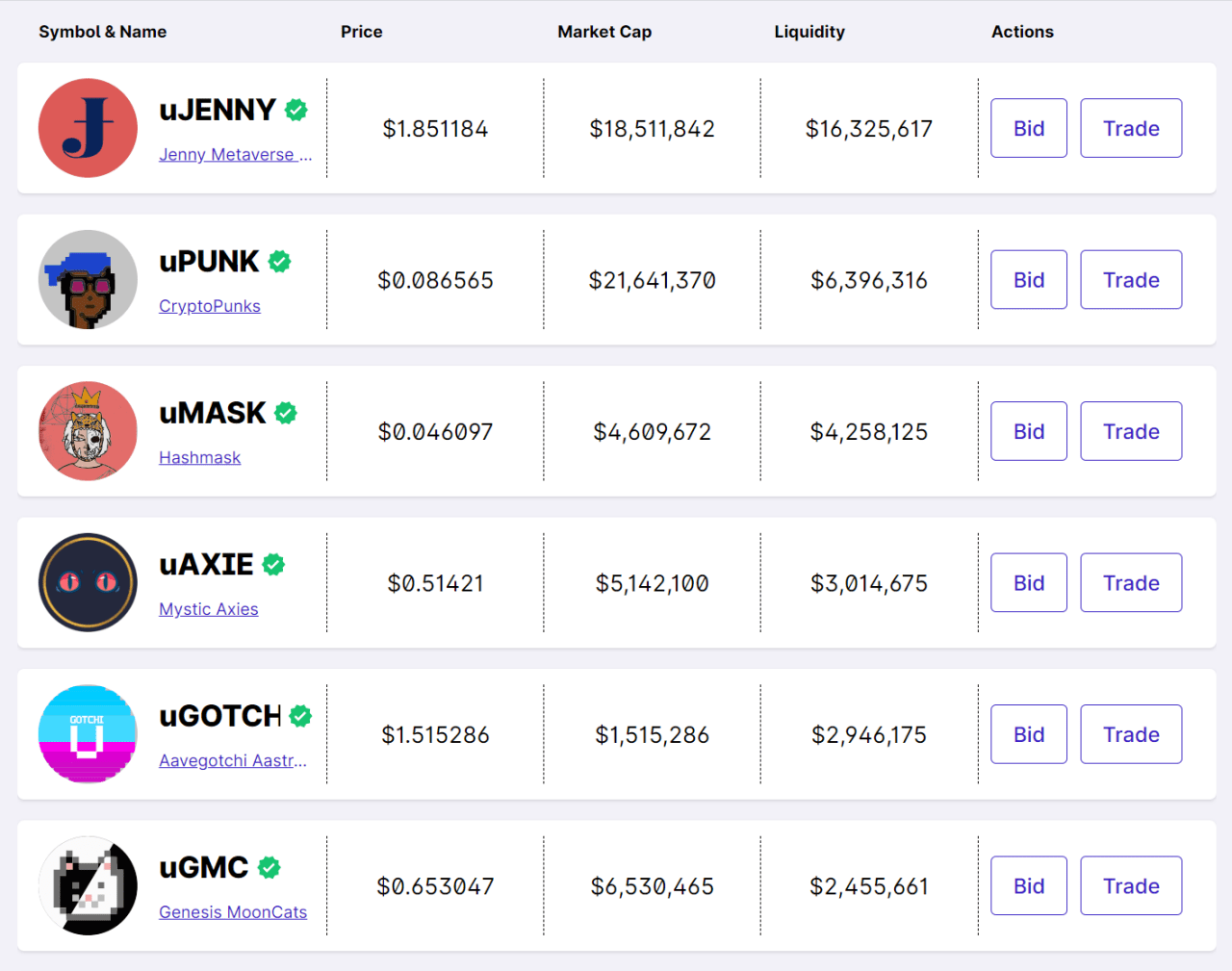The height and width of the screenshot is (971, 1232).
Task: Trade the uPUNK token
Action: point(1131,280)
